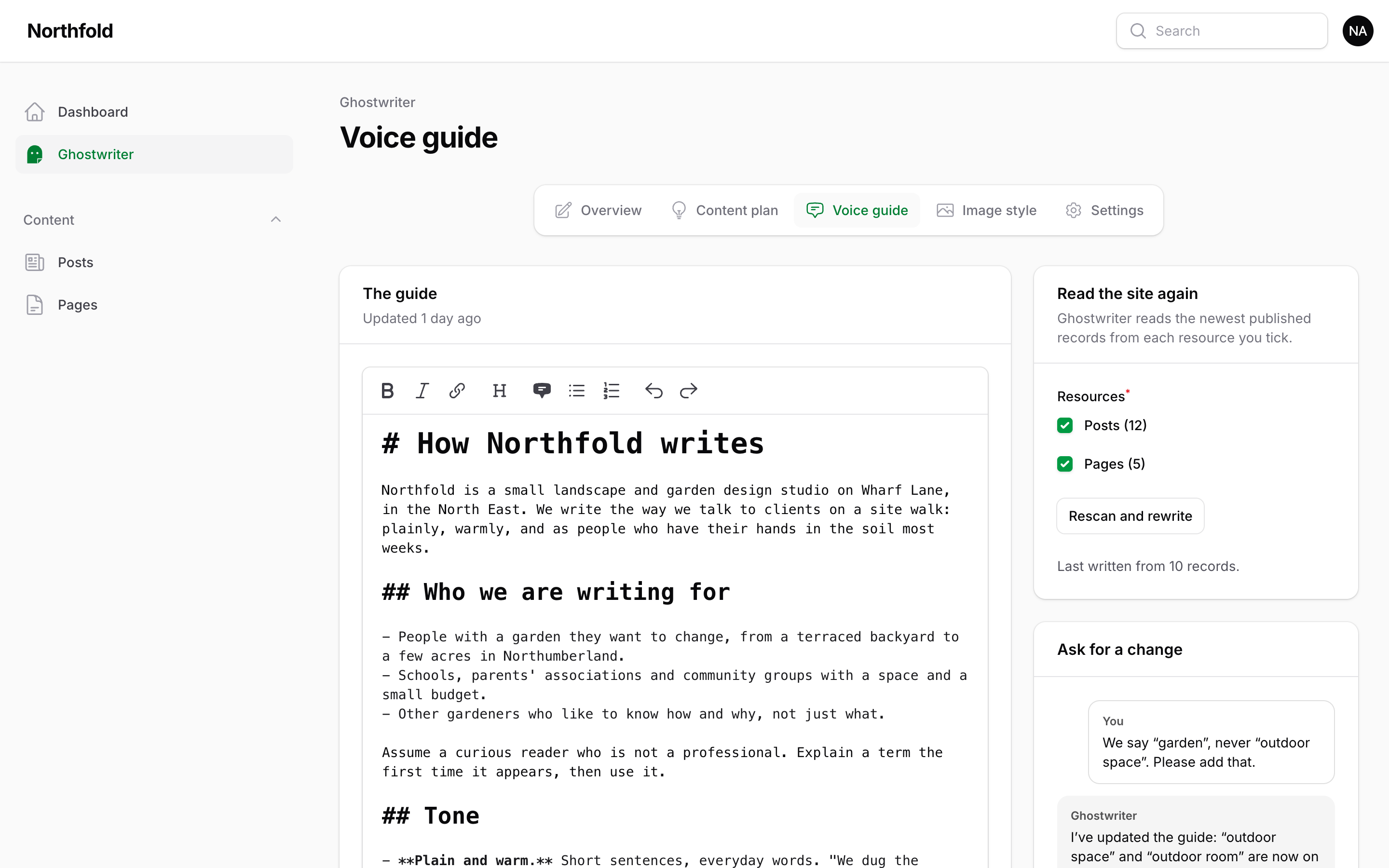Viewport: 1389px width, 868px height.
Task: Click the '## Tone' heading in editor
Action: [431, 816]
